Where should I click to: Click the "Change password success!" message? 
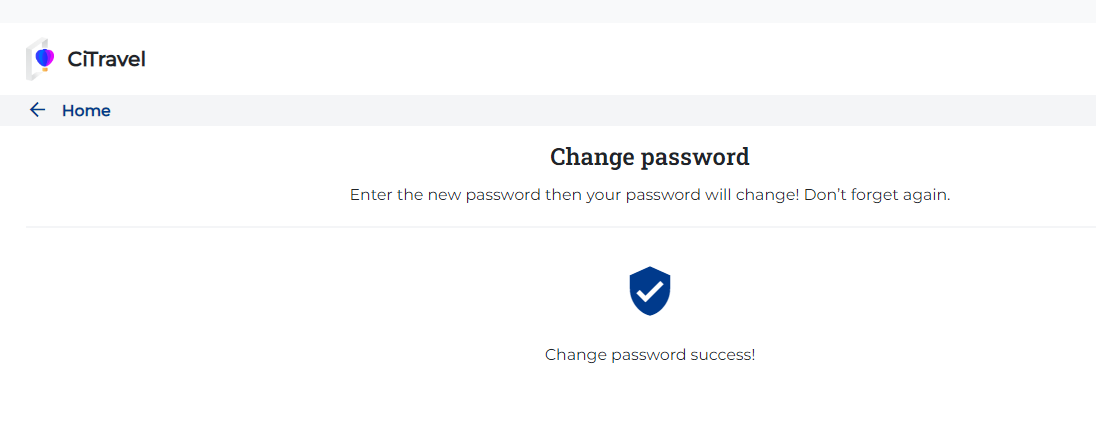pos(649,355)
